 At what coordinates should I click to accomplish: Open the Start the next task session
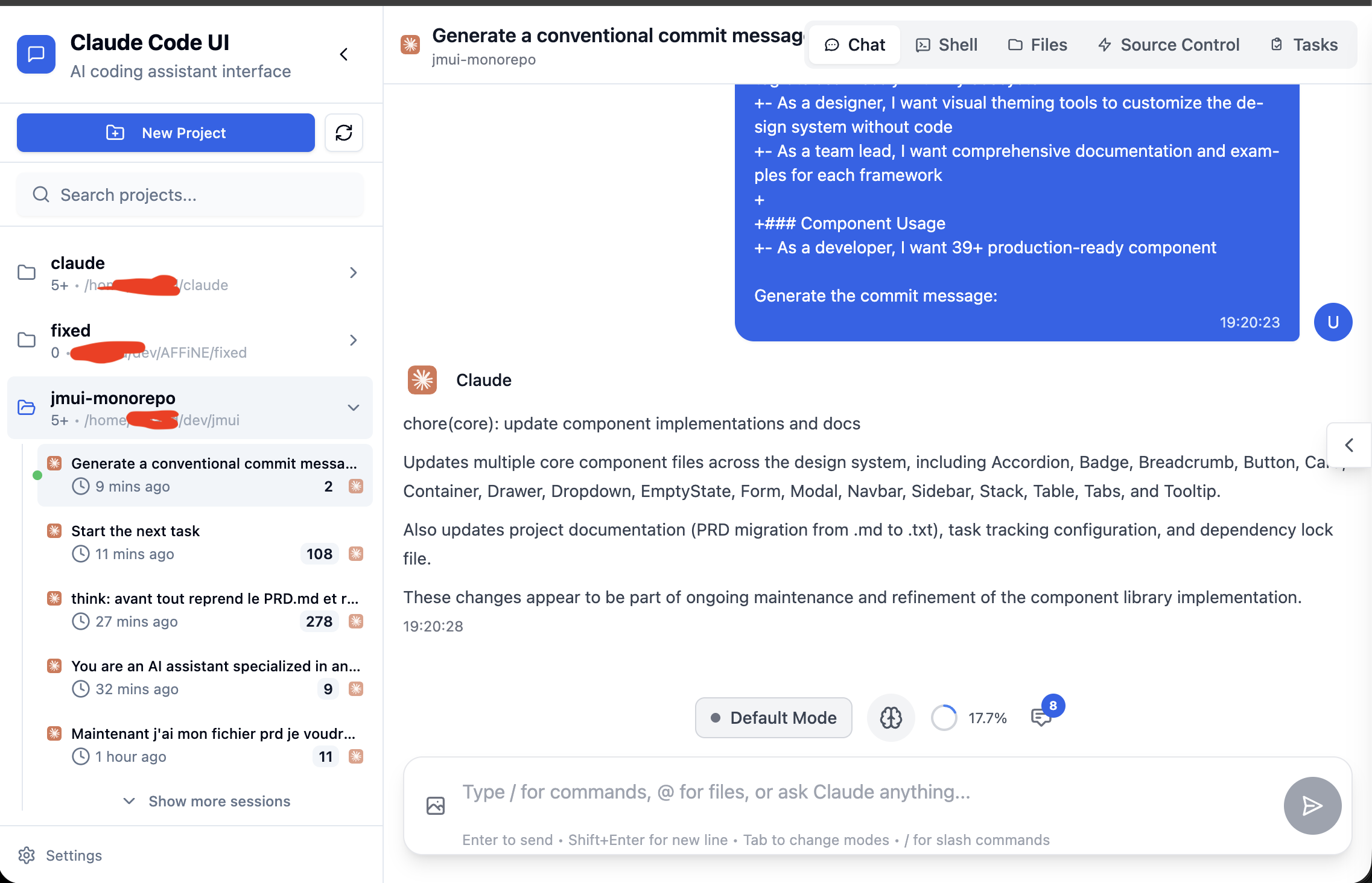[x=205, y=542]
